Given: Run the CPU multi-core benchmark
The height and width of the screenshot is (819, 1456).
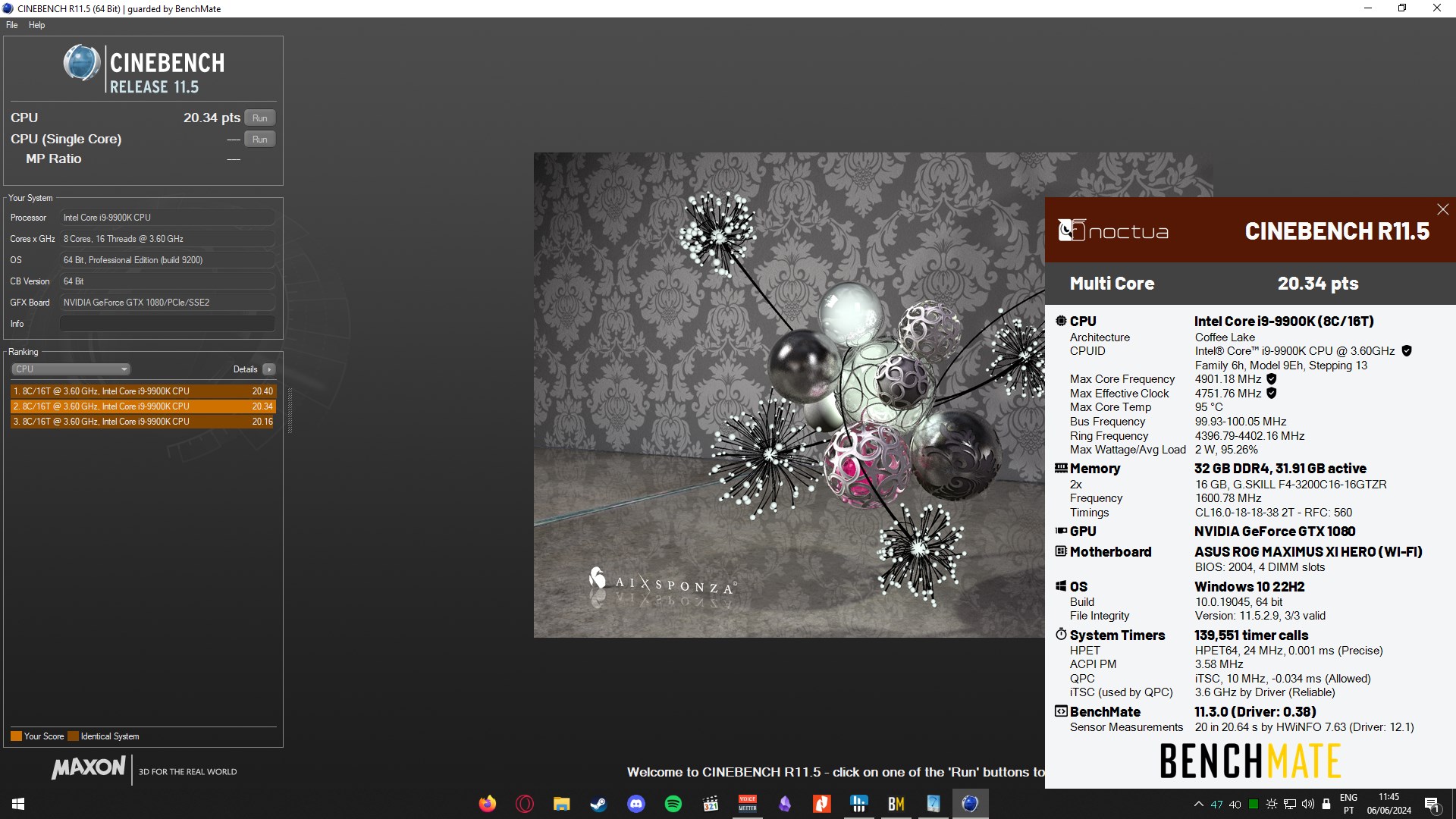Looking at the screenshot, I should 259,118.
